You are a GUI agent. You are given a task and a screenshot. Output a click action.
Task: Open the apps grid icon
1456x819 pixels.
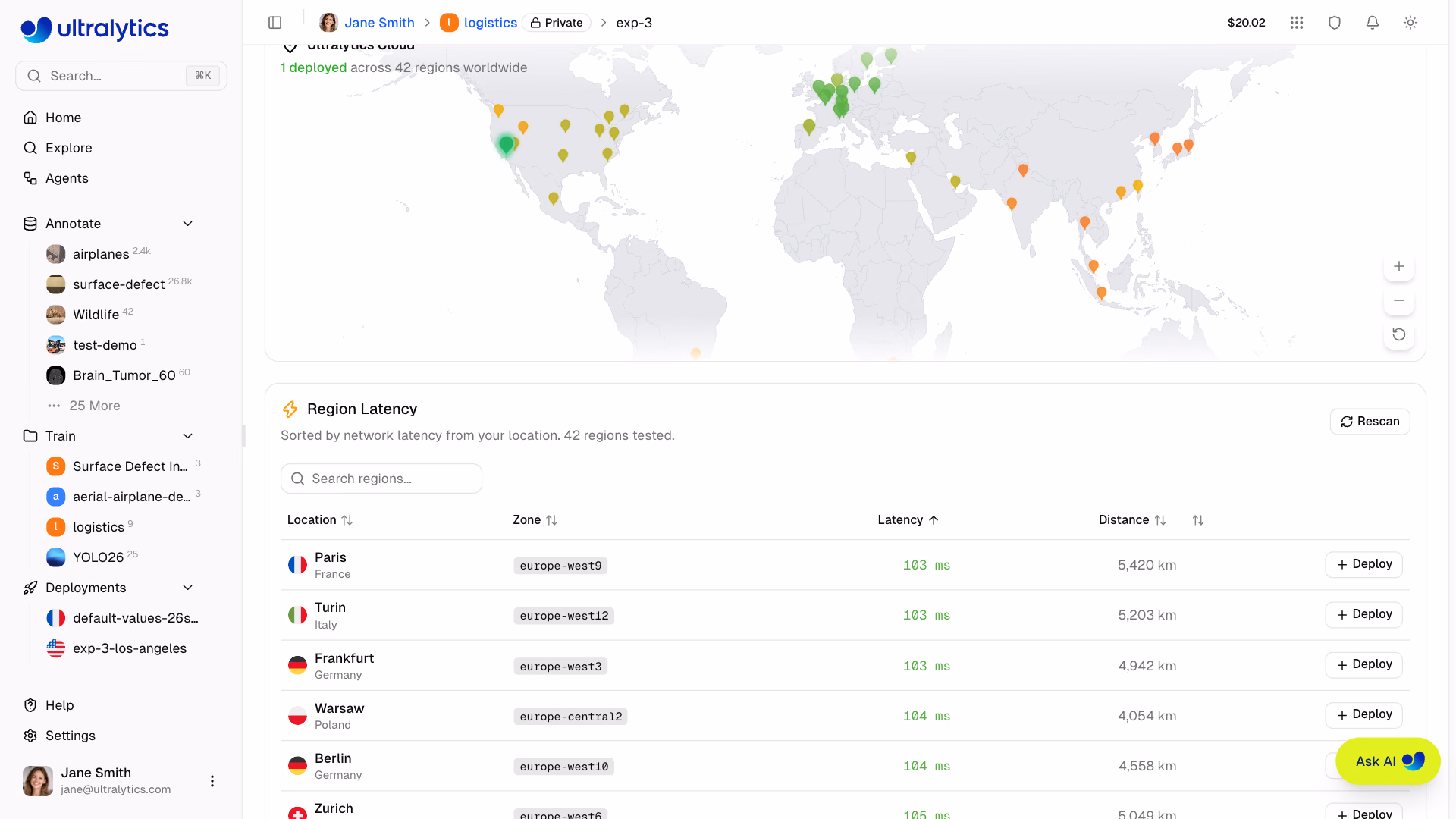[x=1297, y=23]
